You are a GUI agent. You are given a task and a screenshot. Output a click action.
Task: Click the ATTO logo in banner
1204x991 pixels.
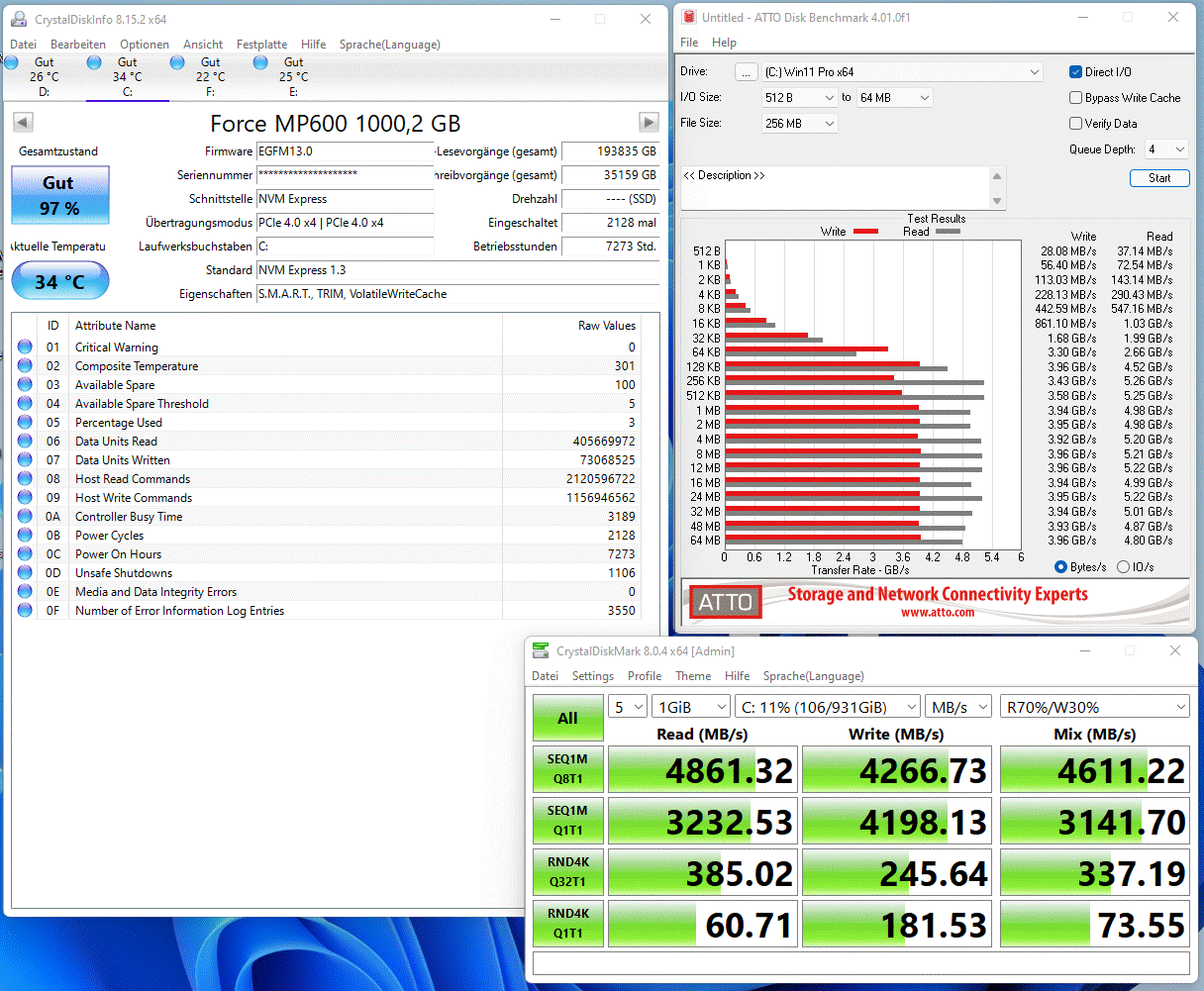tap(726, 602)
